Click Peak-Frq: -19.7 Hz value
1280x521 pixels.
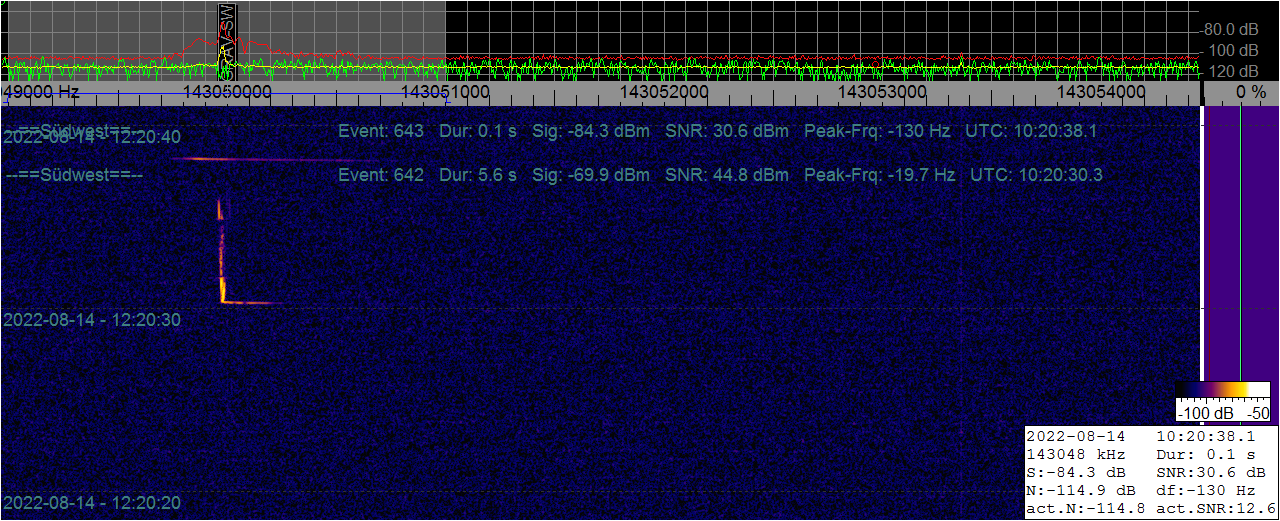point(880,175)
